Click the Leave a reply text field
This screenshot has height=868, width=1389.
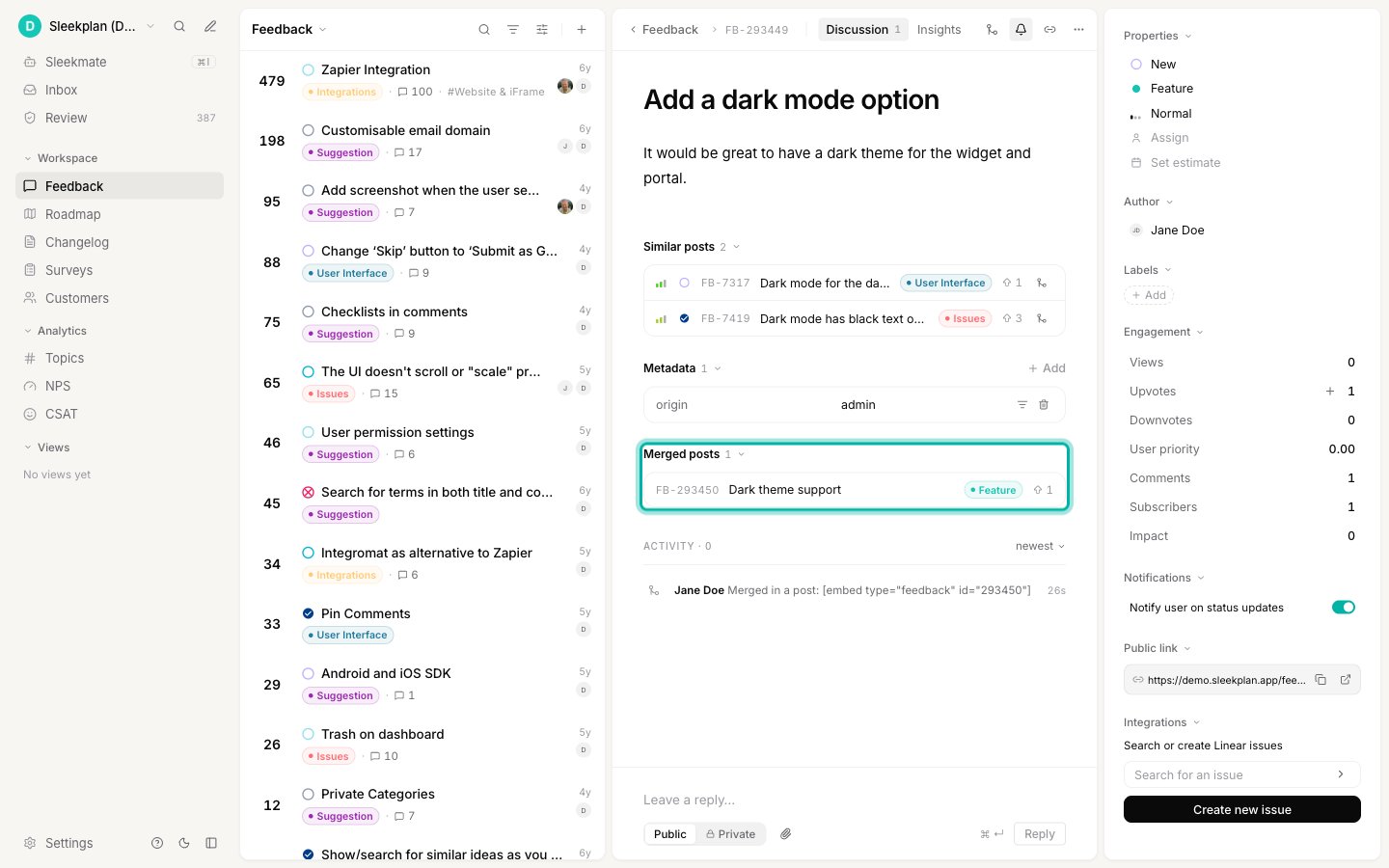[x=854, y=800]
